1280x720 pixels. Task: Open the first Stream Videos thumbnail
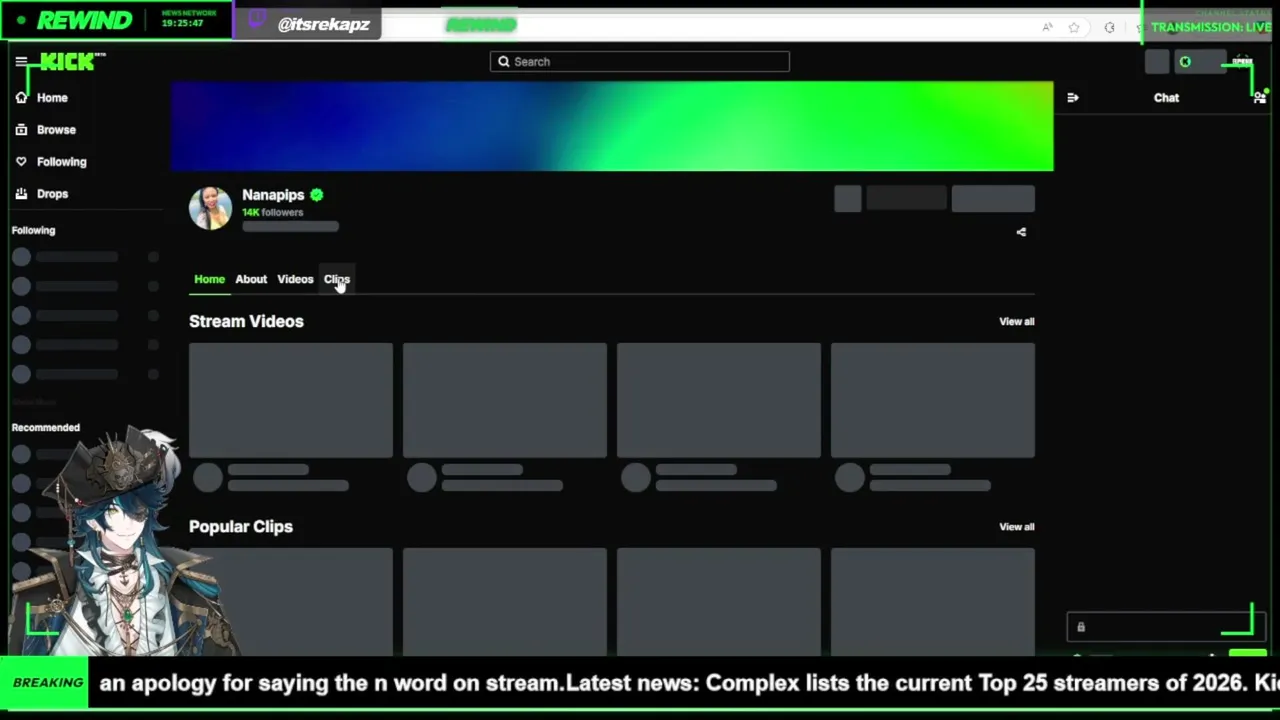pyautogui.click(x=291, y=400)
